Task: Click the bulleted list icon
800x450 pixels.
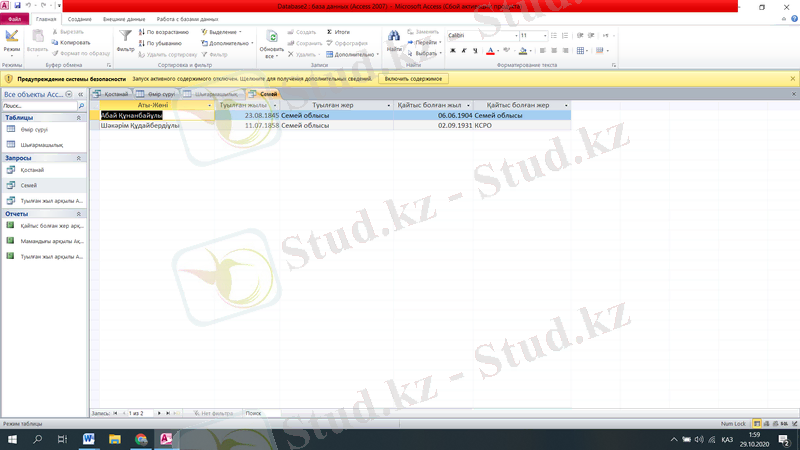Action: click(554, 36)
